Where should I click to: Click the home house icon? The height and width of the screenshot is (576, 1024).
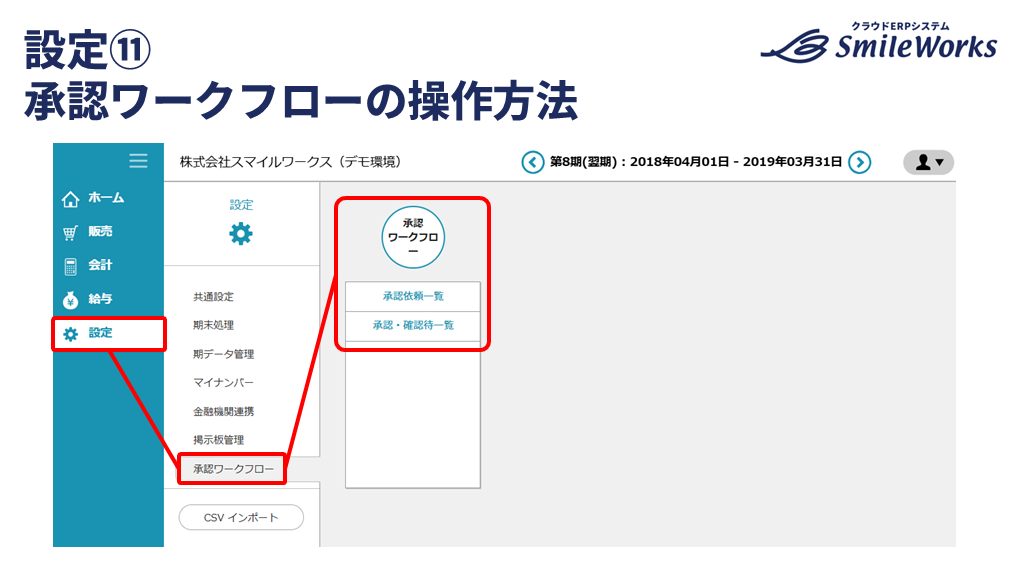[71, 199]
